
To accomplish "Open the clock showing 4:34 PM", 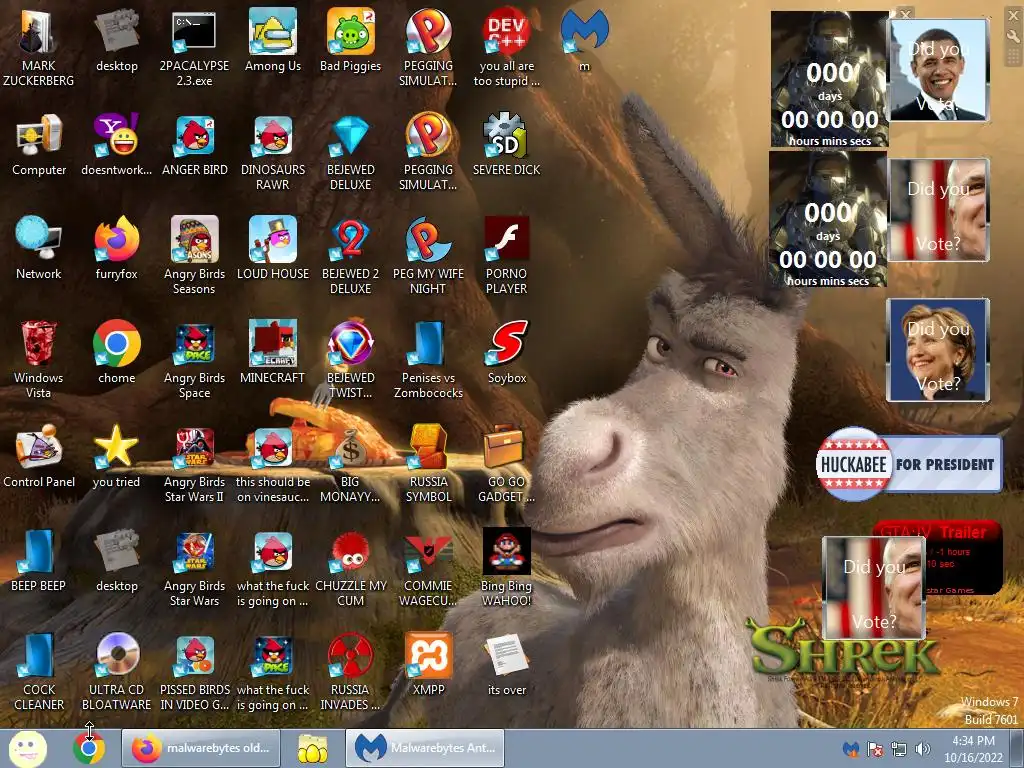I will (x=973, y=749).
